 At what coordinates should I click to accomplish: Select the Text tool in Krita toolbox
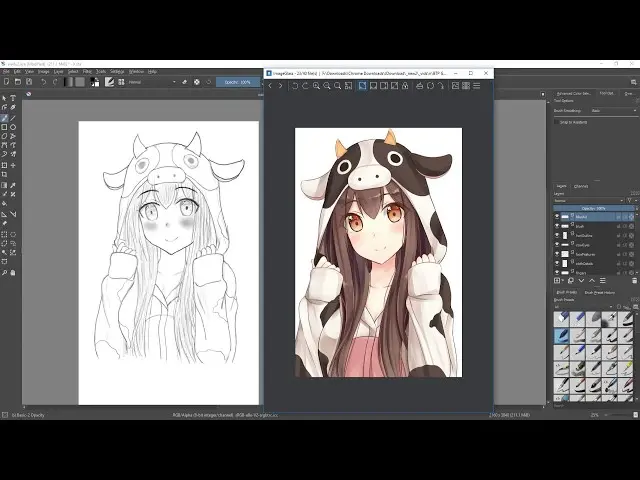13,98
